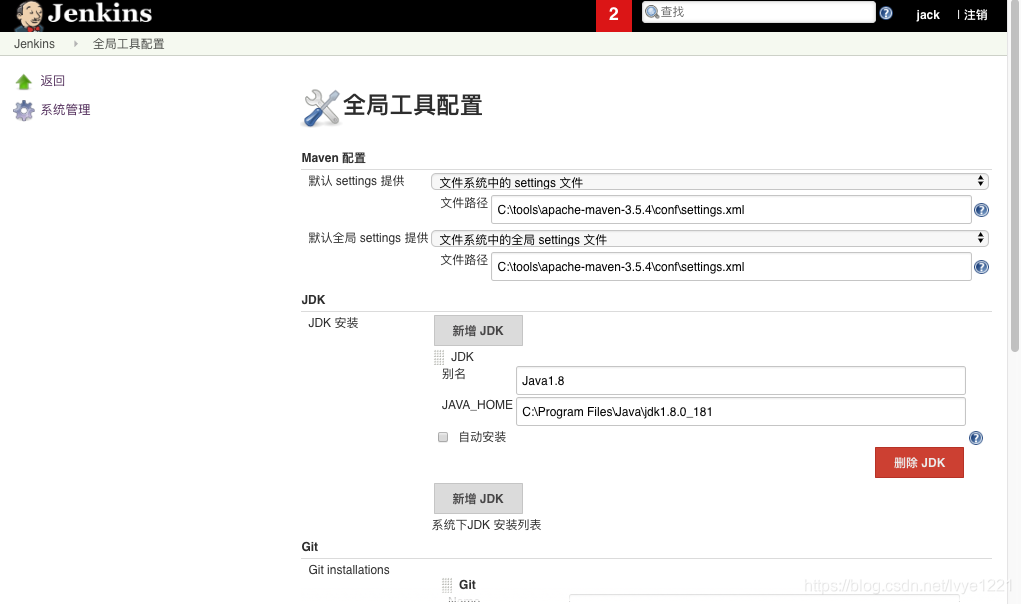
Task: Edit the global settings 文件路径 field
Action: [x=731, y=267]
